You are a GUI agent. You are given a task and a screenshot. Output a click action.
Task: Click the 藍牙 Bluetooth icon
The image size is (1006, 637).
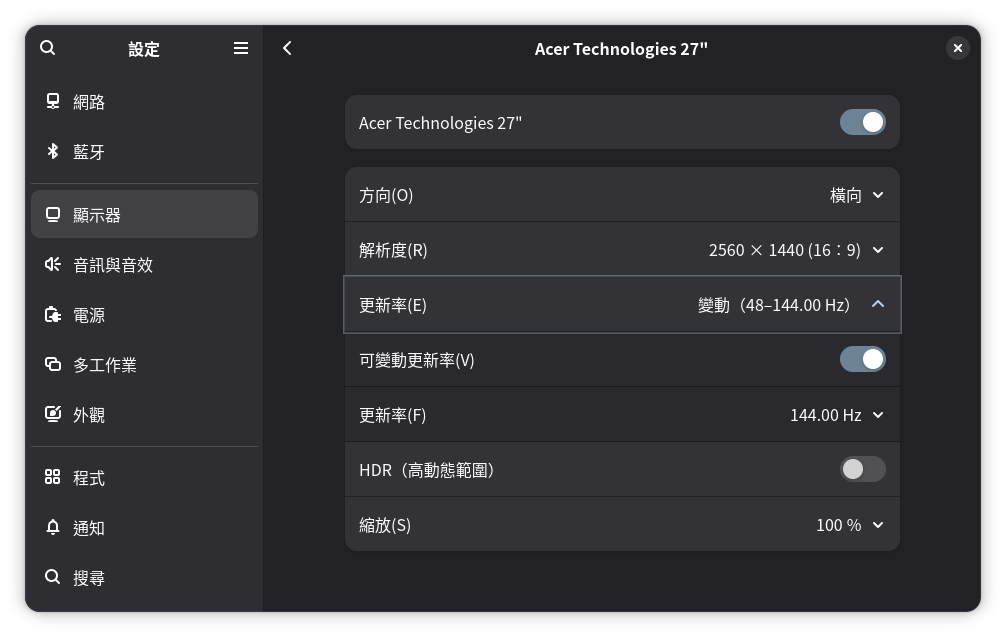tap(53, 152)
